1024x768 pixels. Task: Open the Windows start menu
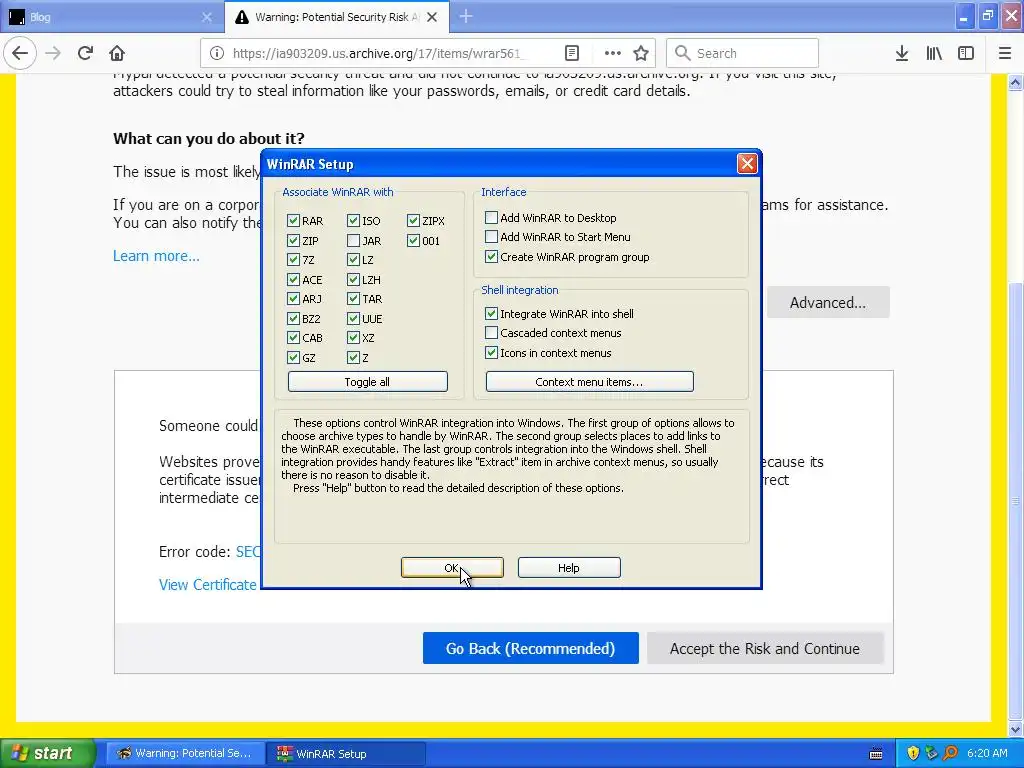[47, 753]
